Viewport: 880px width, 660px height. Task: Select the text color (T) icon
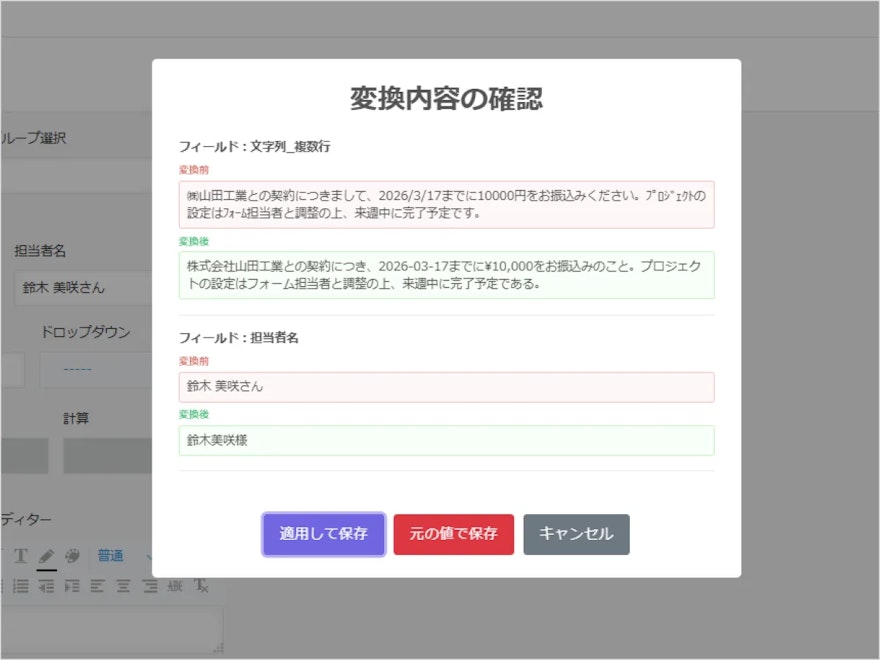tap(21, 556)
